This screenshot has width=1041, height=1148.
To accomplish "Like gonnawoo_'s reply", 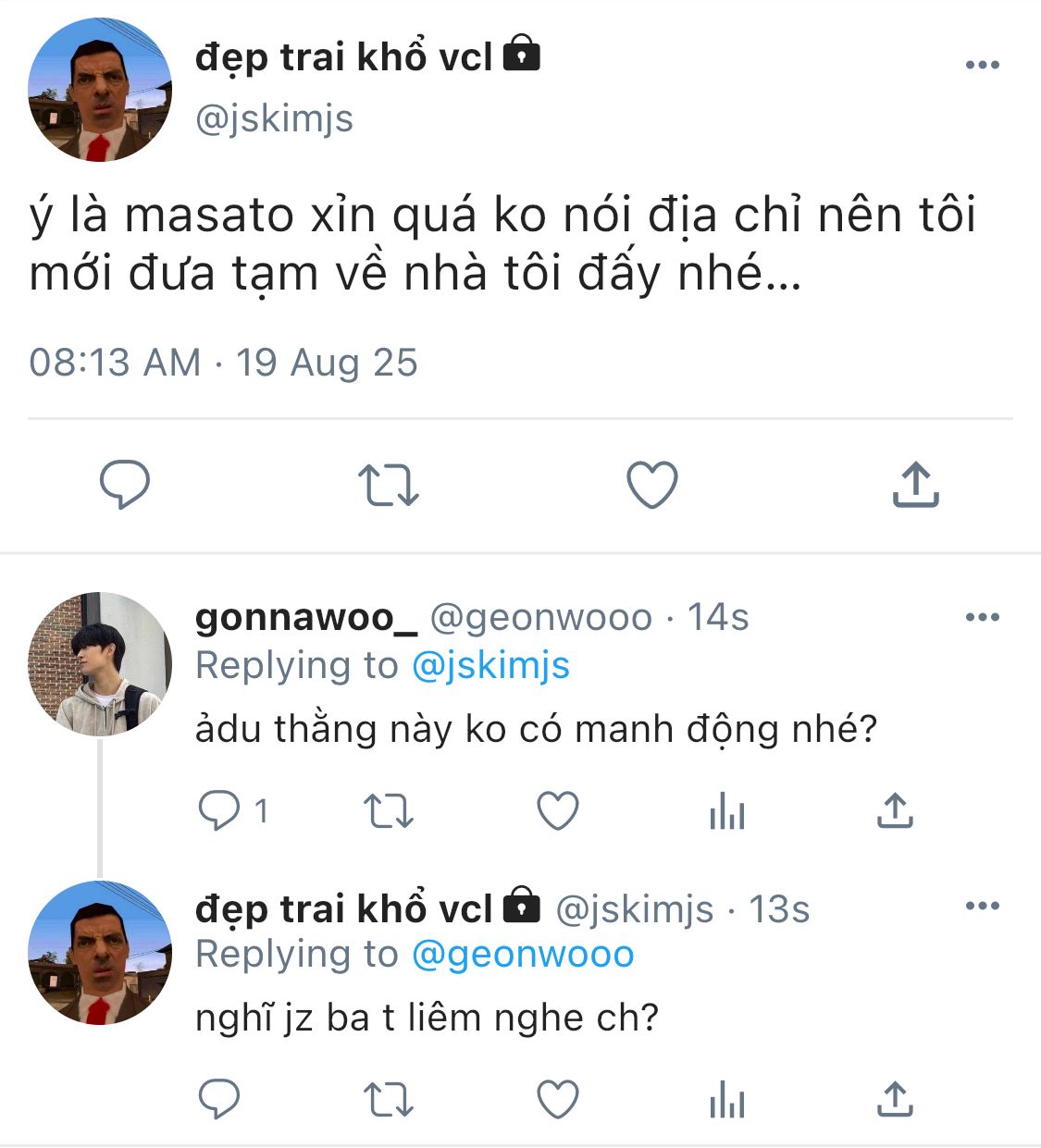I will [x=558, y=811].
